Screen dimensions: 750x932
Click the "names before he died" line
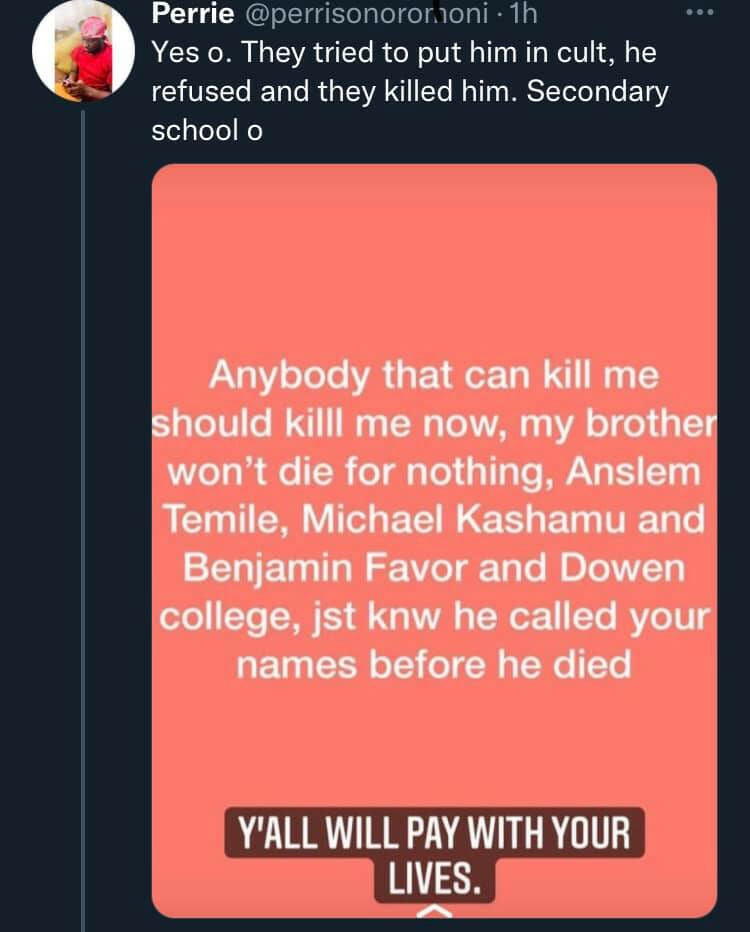[x=434, y=663]
